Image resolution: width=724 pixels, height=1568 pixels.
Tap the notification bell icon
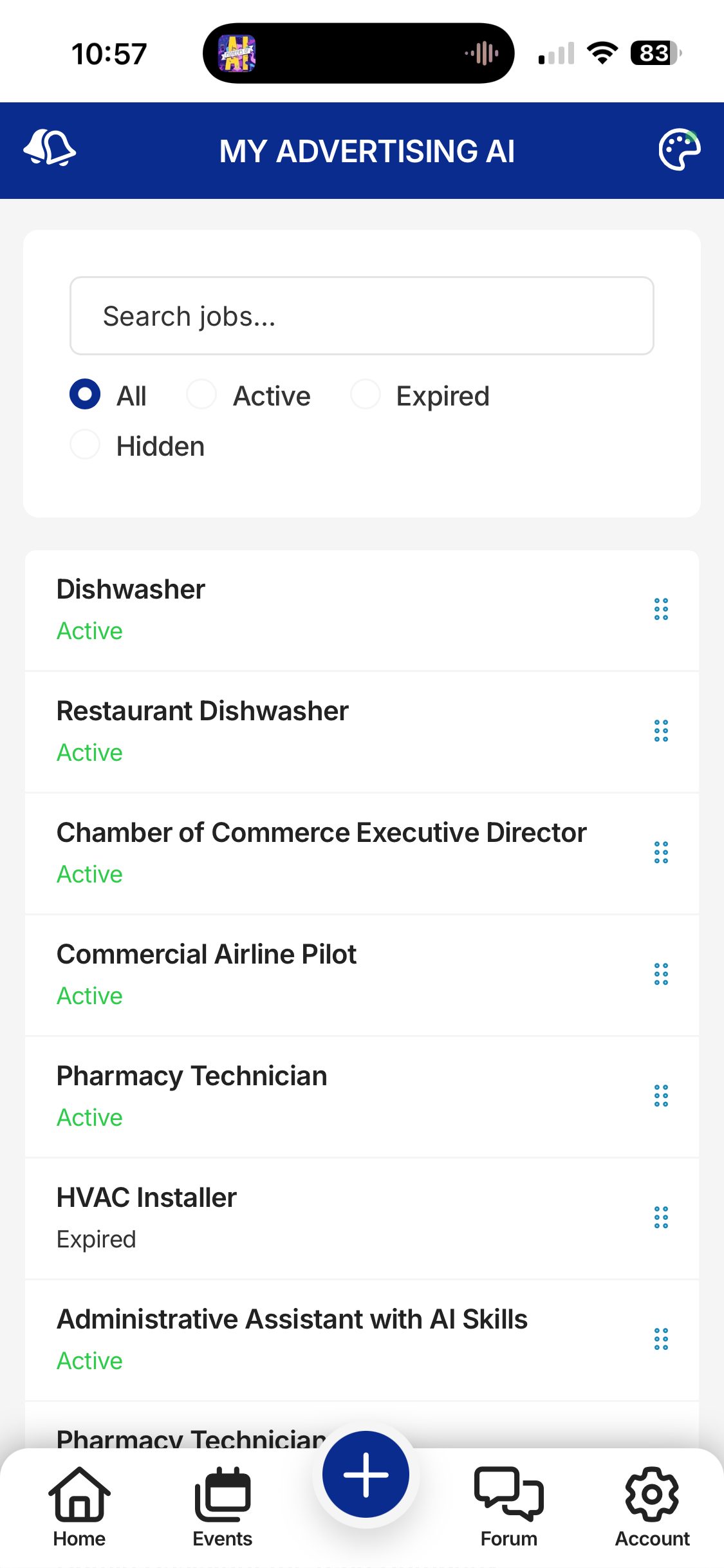[50, 148]
